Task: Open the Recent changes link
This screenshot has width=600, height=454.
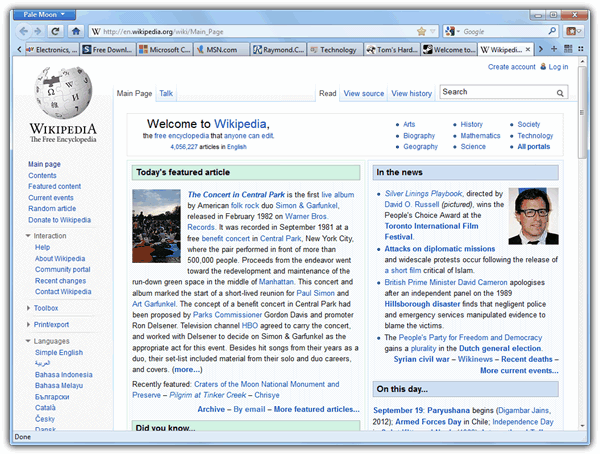Action: [x=60, y=281]
